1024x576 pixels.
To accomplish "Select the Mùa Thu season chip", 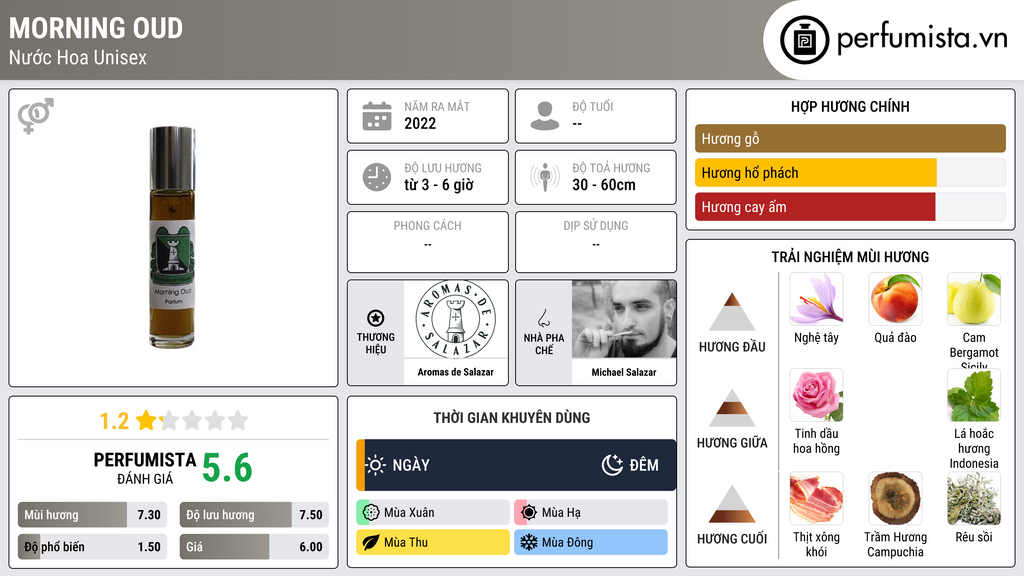I will [x=433, y=542].
